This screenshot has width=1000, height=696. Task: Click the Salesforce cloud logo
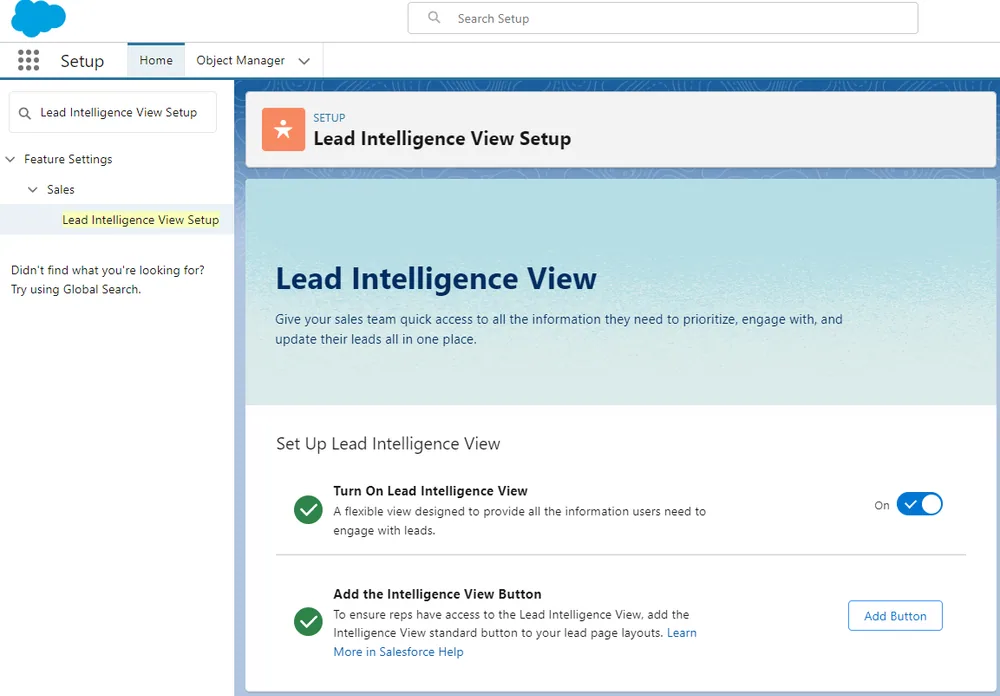pos(38,17)
